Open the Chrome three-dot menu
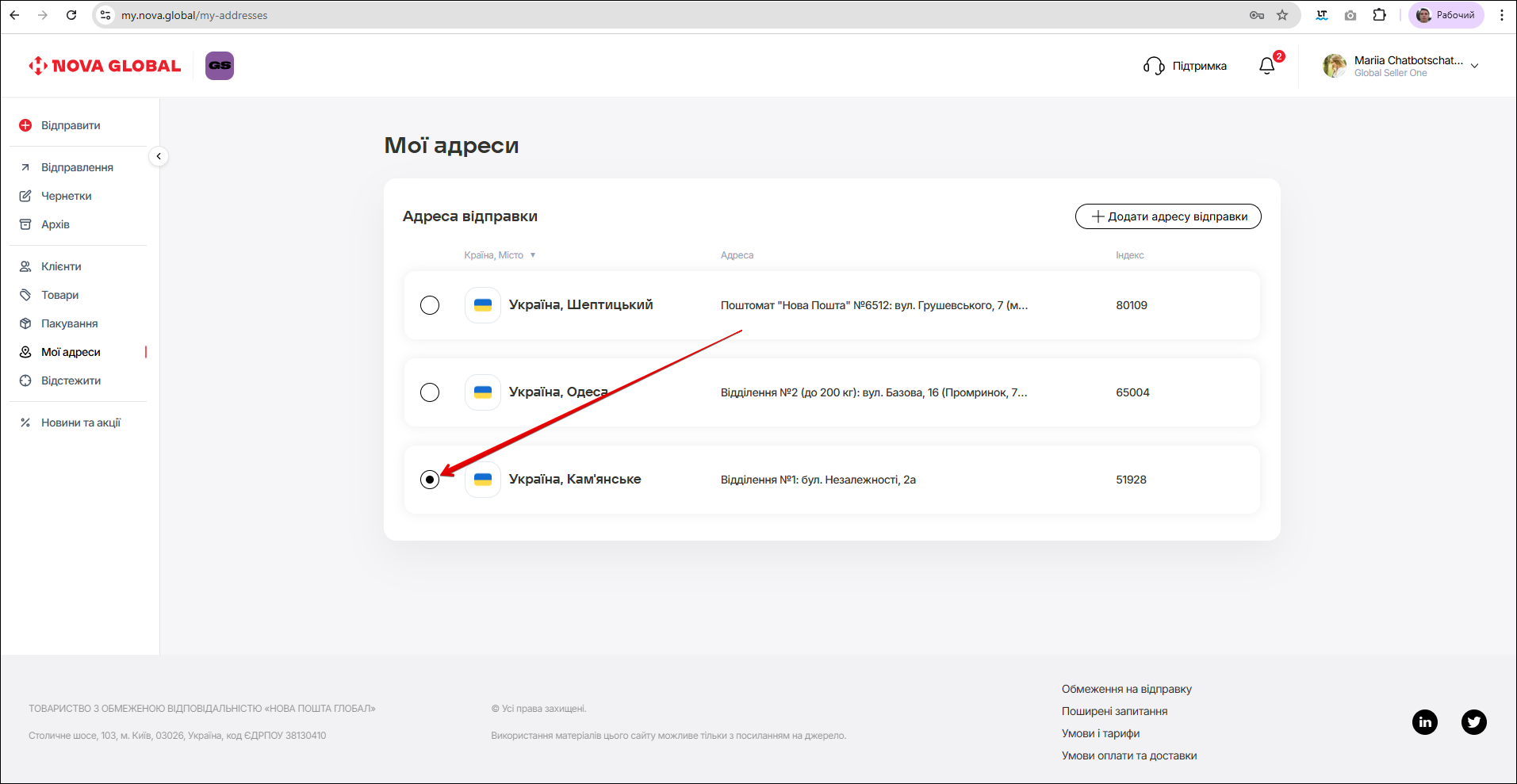This screenshot has height=784, width=1517. tap(1502, 15)
